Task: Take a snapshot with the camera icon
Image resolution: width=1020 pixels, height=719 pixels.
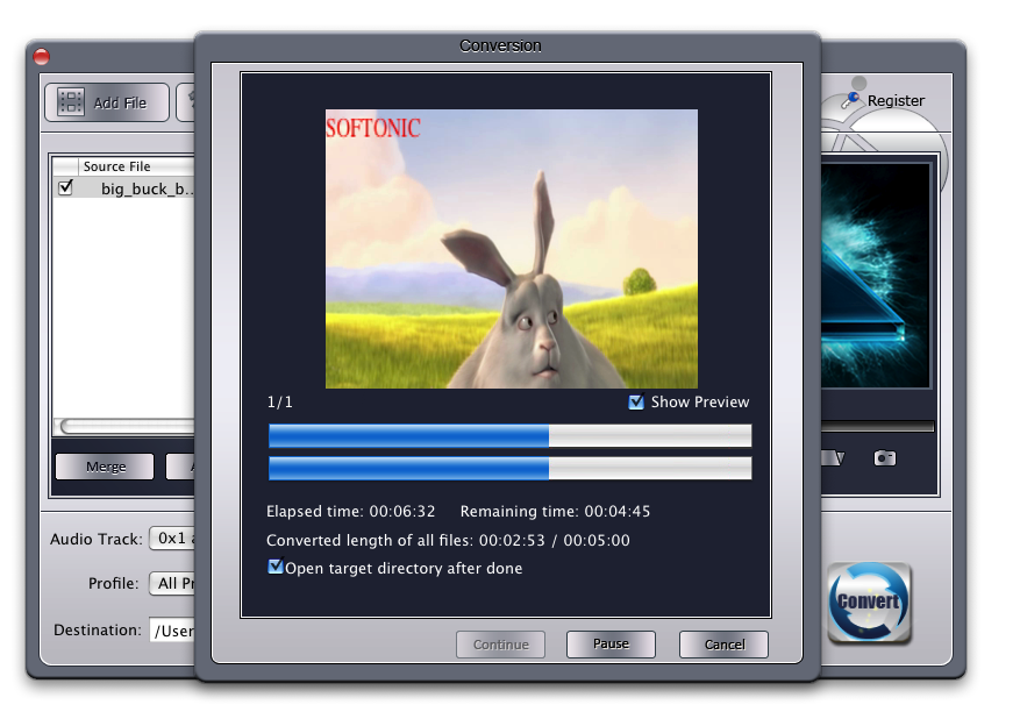Action: [x=885, y=458]
